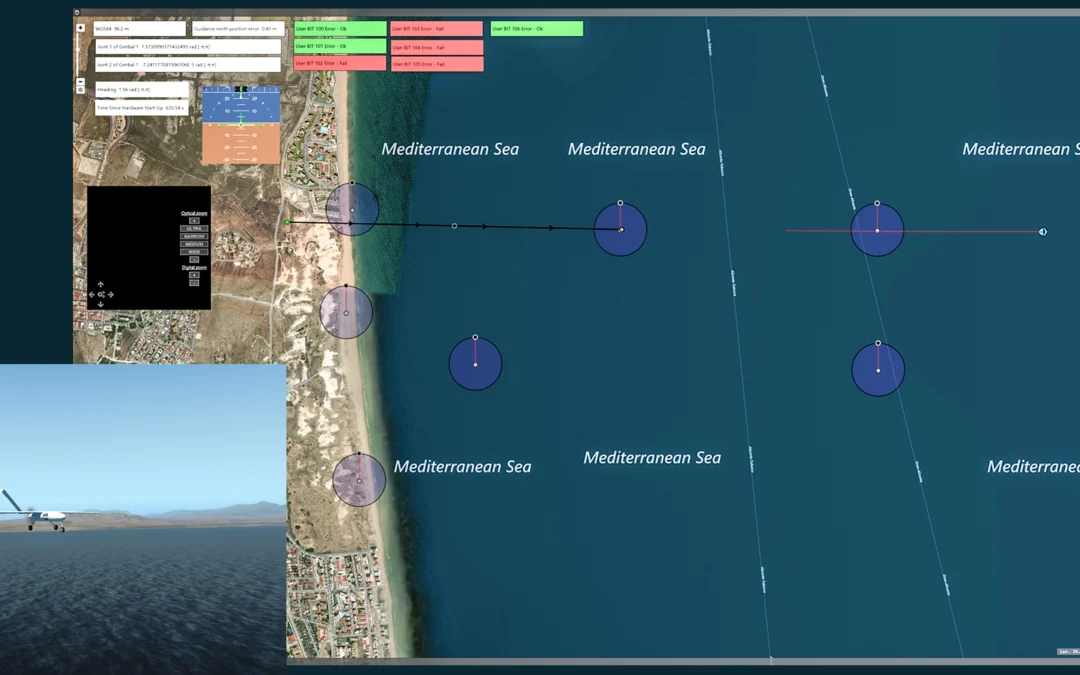
Task: Select the waypoint circle crossed by the red line
Action: coord(877,230)
